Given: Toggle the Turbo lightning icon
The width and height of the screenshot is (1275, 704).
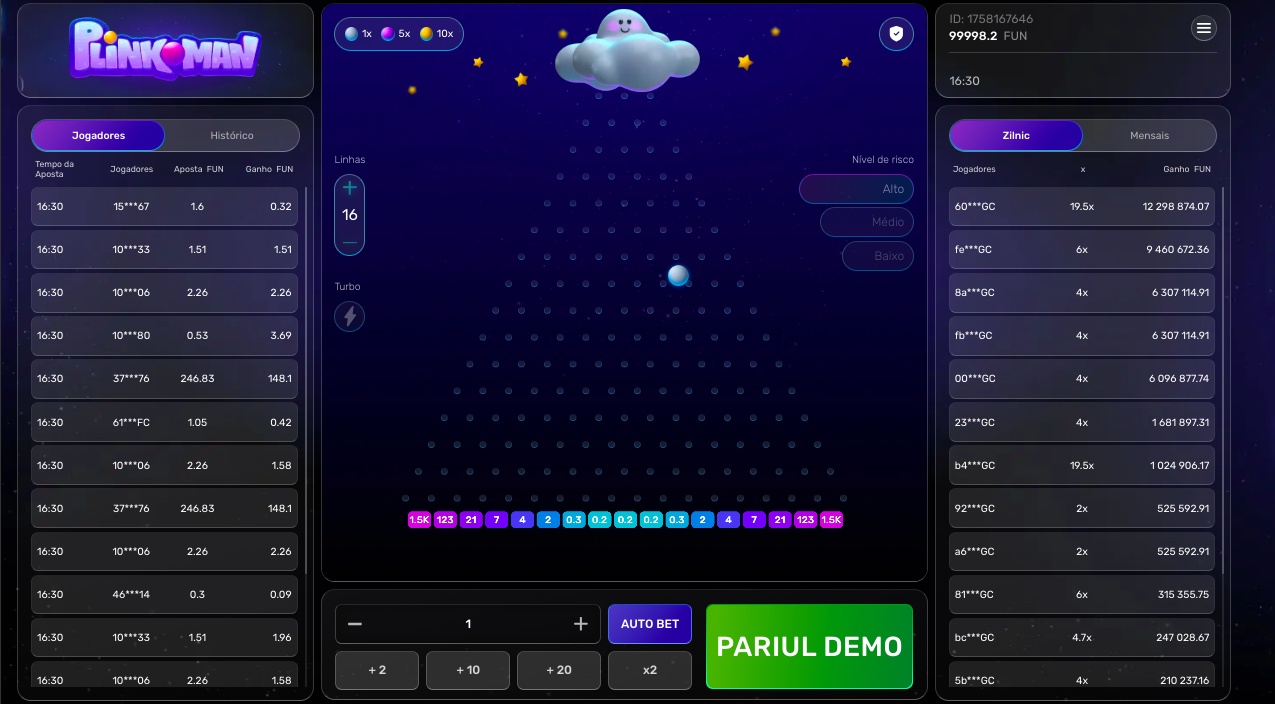Looking at the screenshot, I should (x=350, y=316).
